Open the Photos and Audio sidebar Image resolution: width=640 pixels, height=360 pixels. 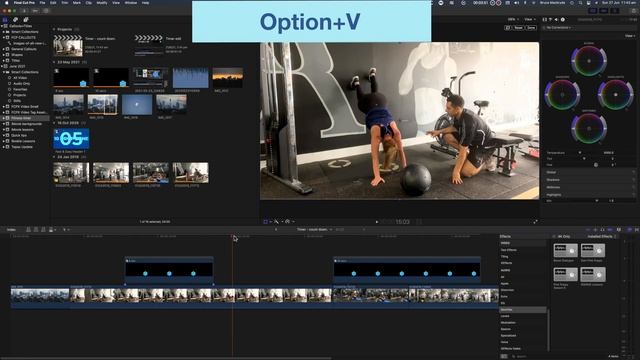pos(15,19)
